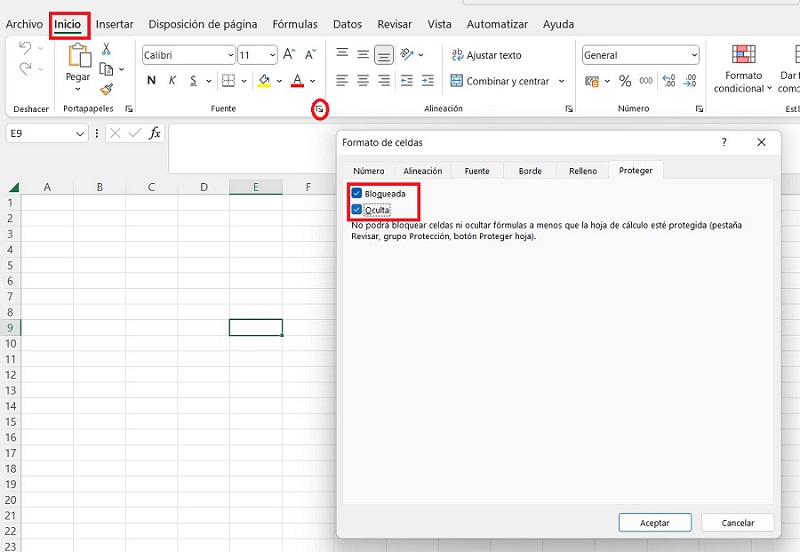Open the Borde tab in dialog
800x552 pixels.
(530, 171)
